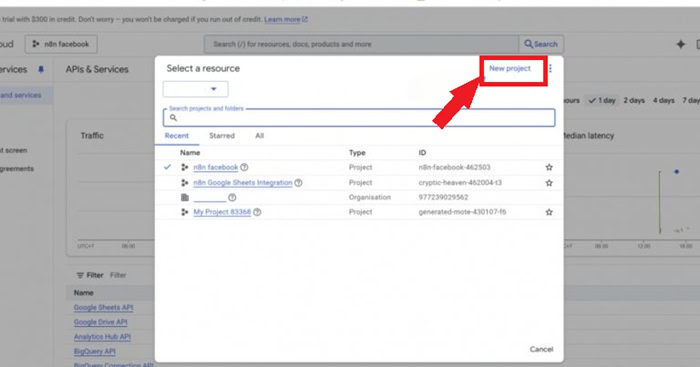This screenshot has height=367, width=700.
Task: Open the organisation dropdown in the dialog
Action: click(x=196, y=89)
